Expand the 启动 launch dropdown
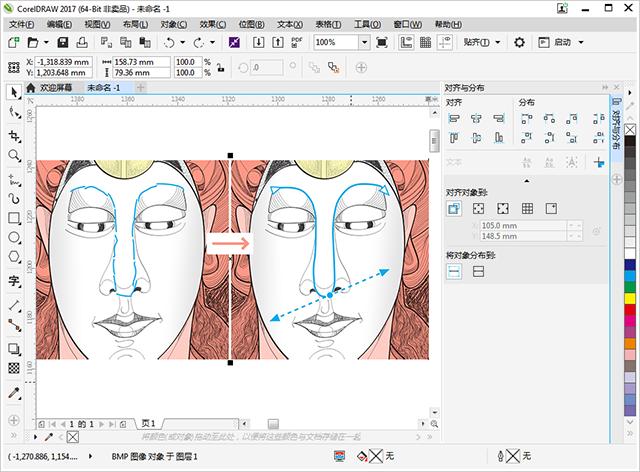Screen dimensions: 640x472 click(x=581, y=42)
